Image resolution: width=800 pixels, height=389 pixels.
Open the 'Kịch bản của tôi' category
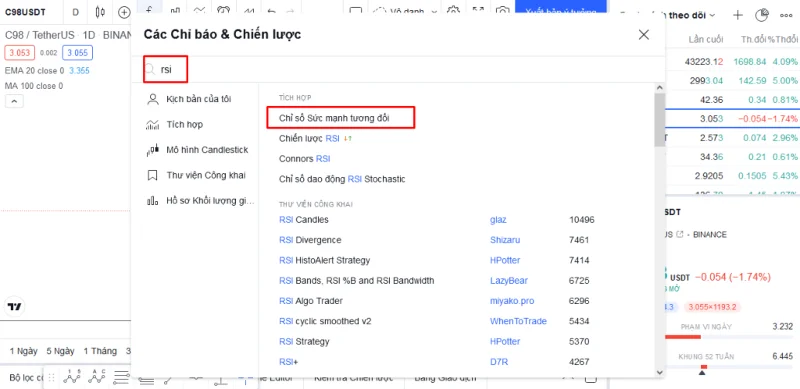click(x=199, y=99)
